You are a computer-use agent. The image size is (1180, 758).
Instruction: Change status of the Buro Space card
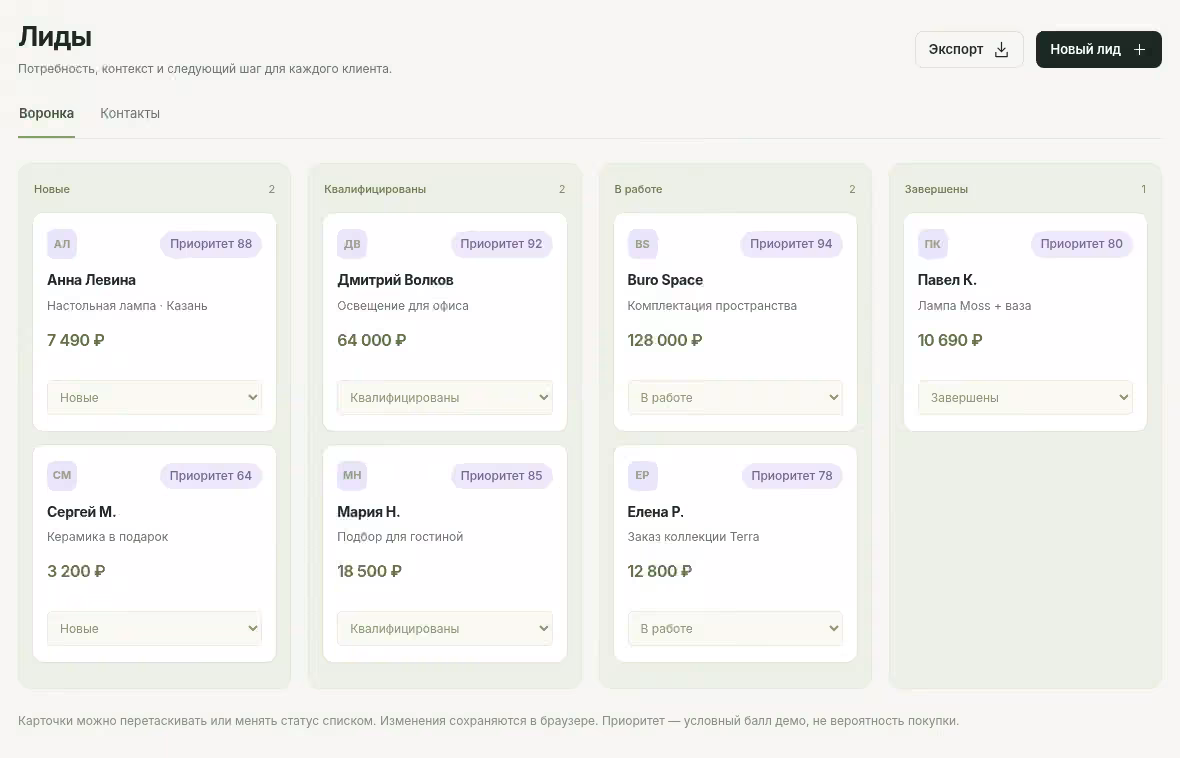(735, 397)
